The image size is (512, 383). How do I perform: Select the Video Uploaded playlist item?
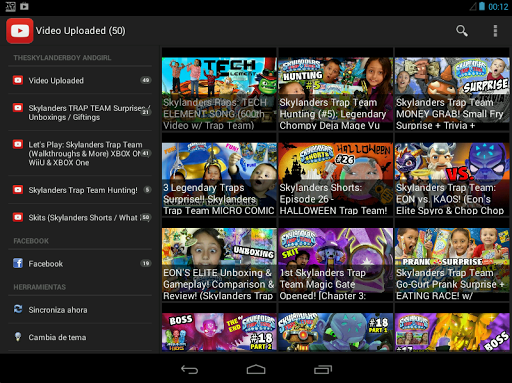tap(80, 80)
